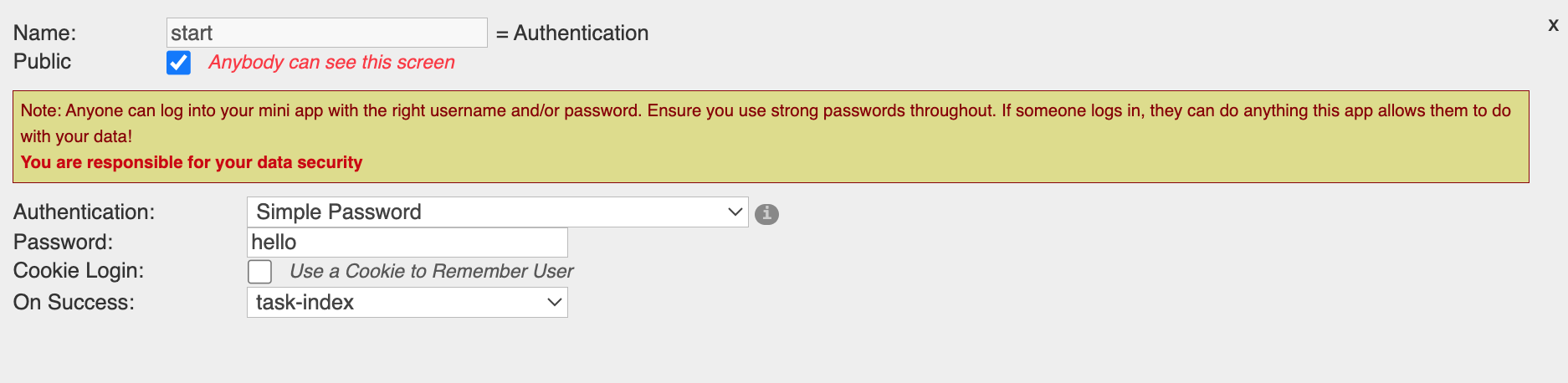Focus the Name field containing start

(326, 33)
